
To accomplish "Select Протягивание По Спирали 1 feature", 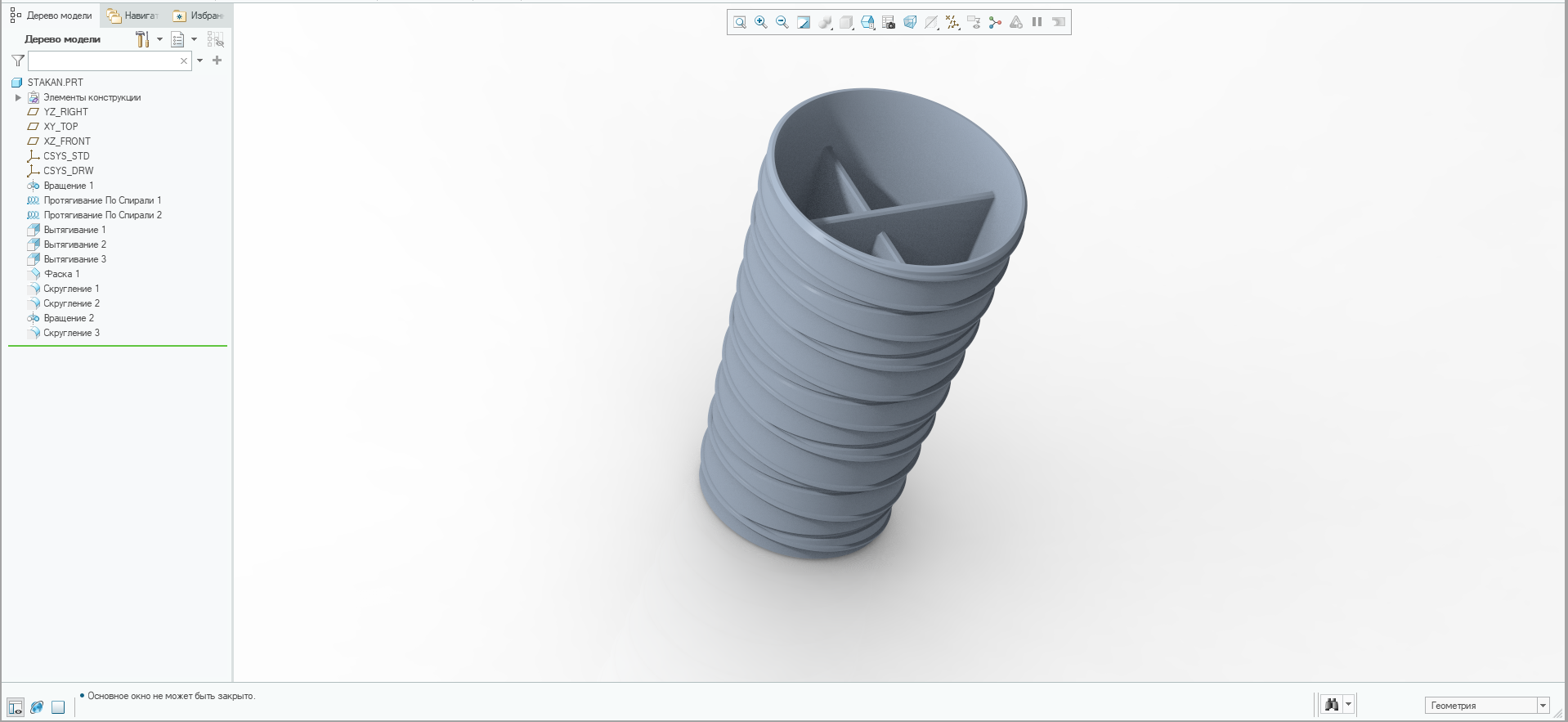I will click(x=102, y=200).
